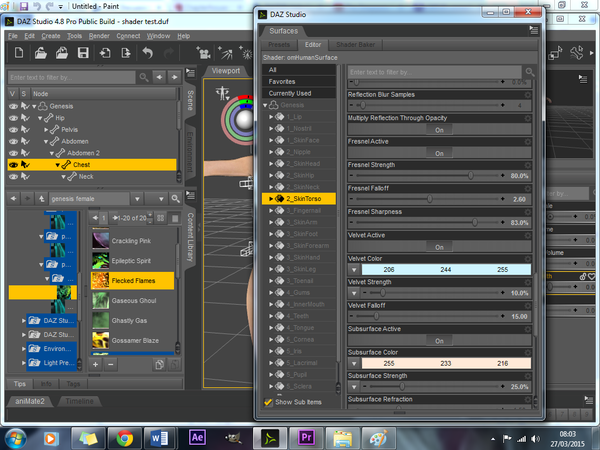Toggle Show Sub Items checkbox
600x450 pixels.
click(268, 402)
